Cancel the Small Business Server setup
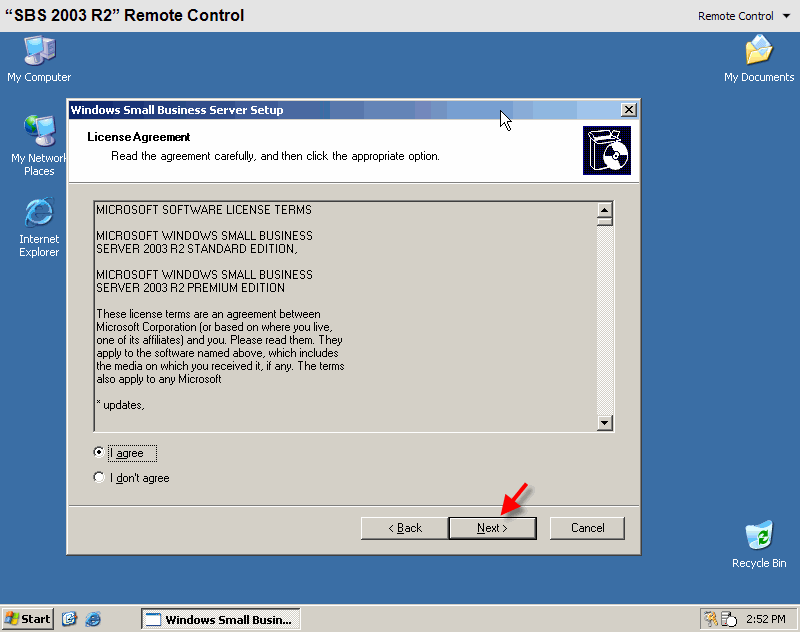Viewport: 800px width, 632px height. click(x=587, y=528)
